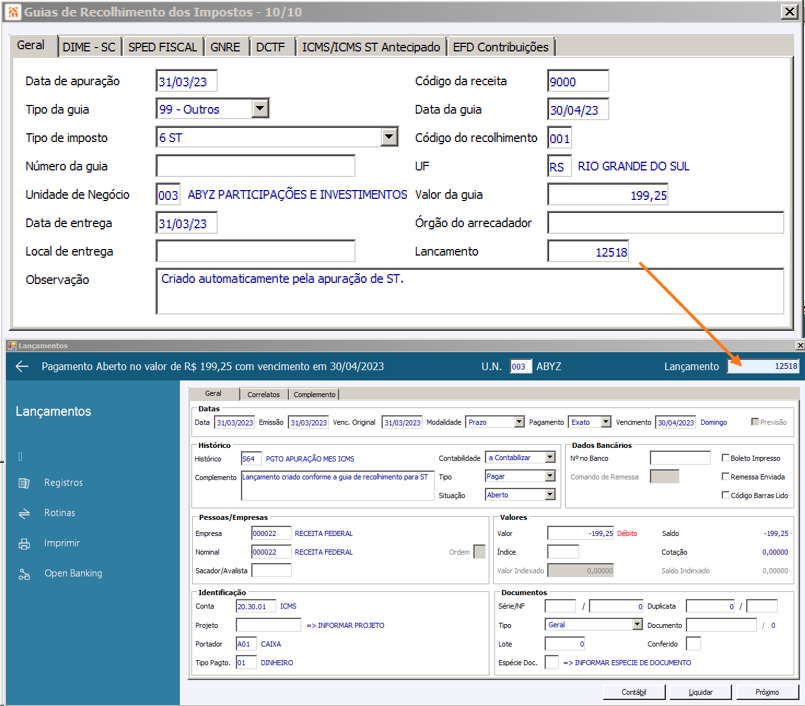Open the Complemento tab
This screenshot has width=805, height=706.
click(314, 394)
